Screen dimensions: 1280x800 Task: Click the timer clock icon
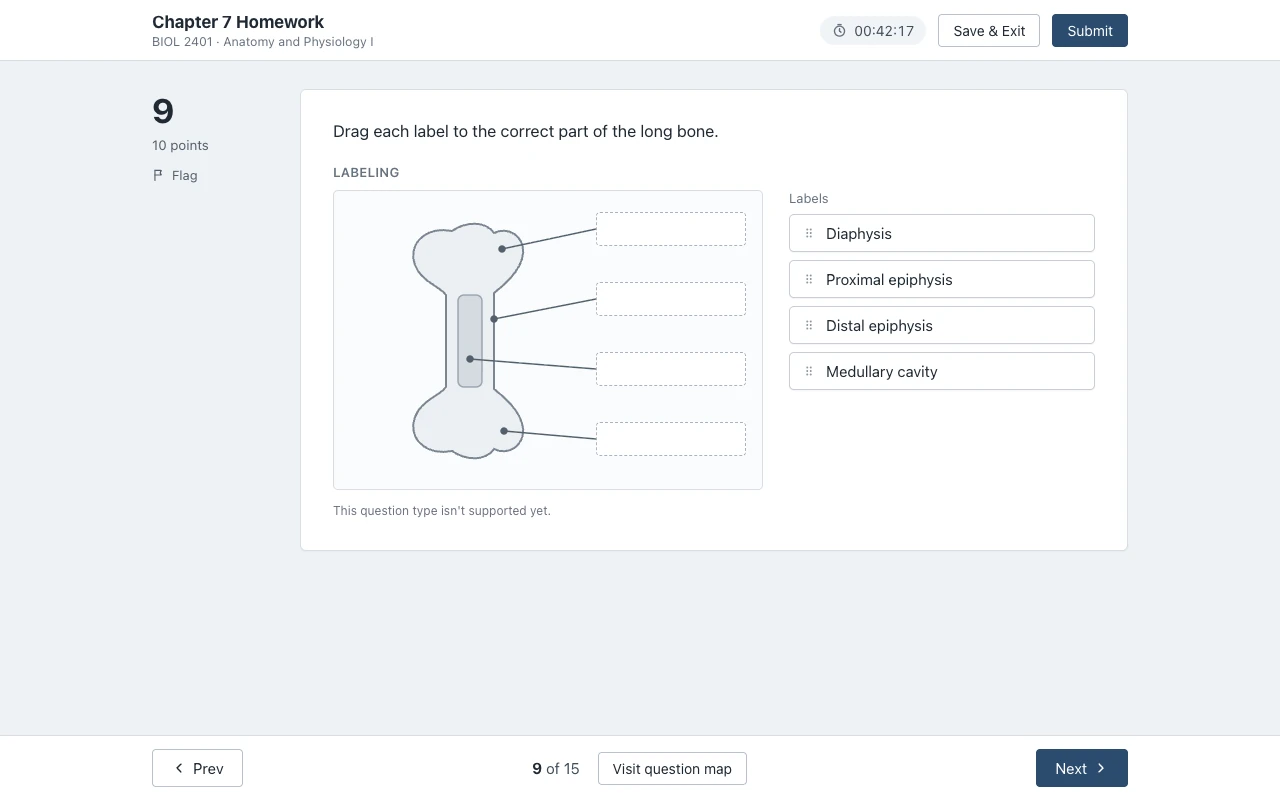(x=839, y=31)
